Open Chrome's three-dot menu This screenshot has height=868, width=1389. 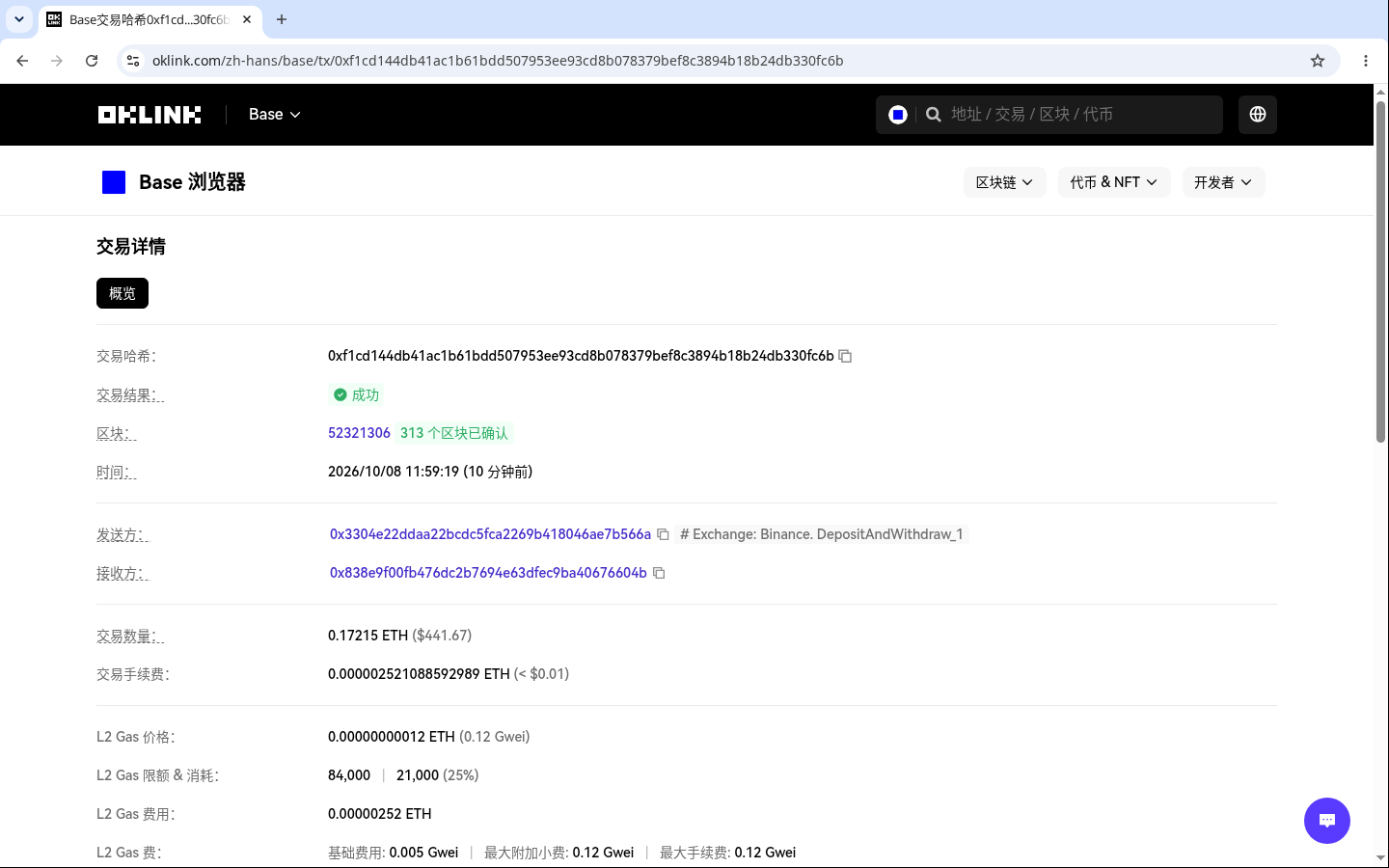click(x=1366, y=61)
